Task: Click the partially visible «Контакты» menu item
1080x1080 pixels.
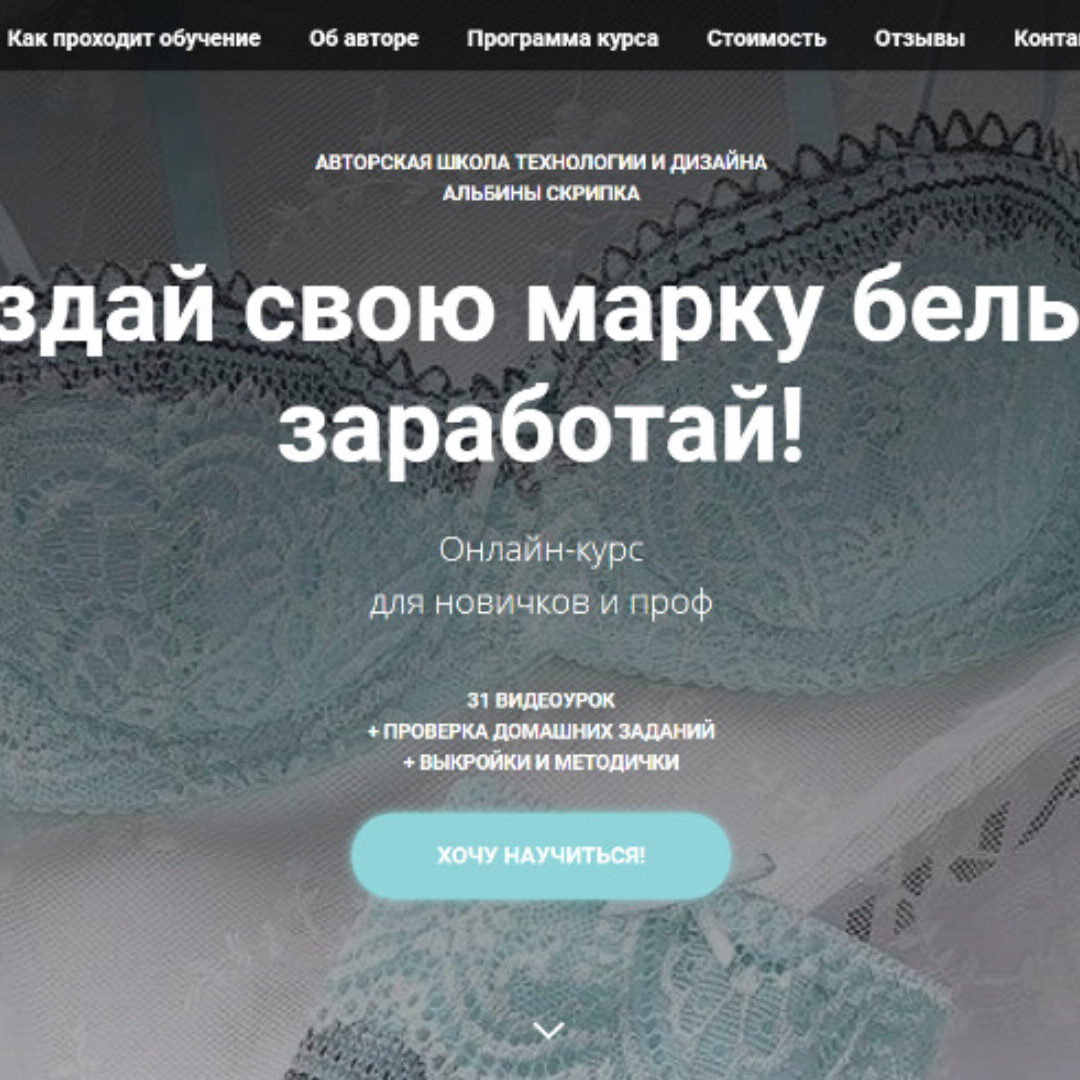Action: (x=1046, y=38)
